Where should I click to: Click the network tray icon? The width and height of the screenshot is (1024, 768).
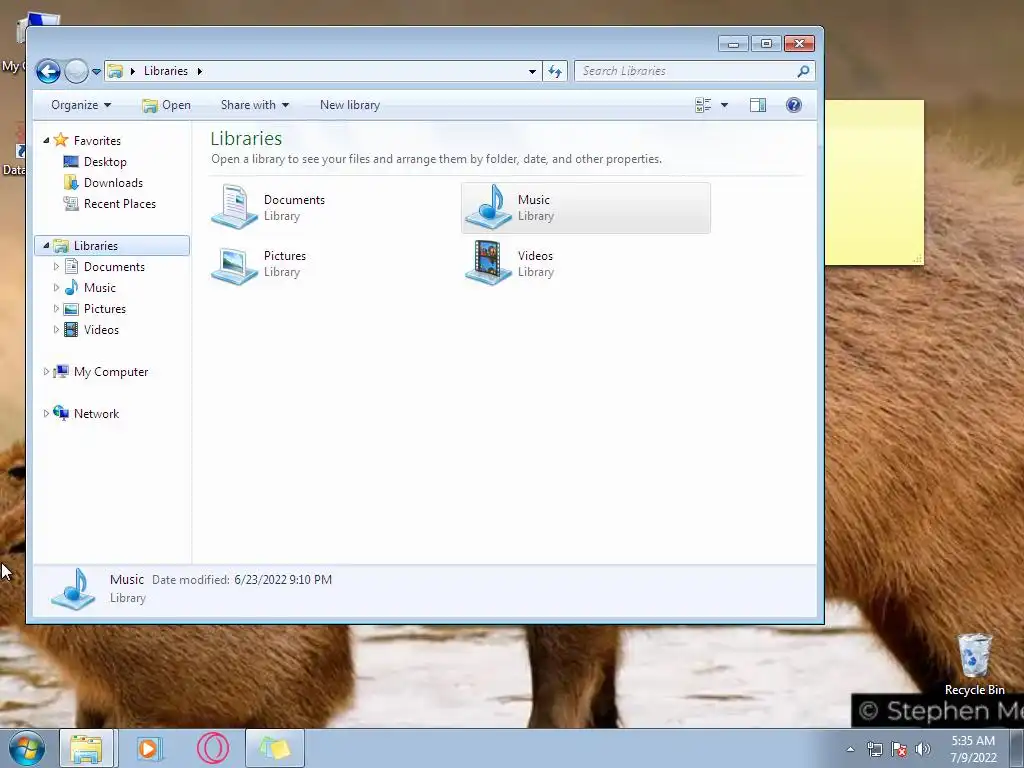(874, 749)
